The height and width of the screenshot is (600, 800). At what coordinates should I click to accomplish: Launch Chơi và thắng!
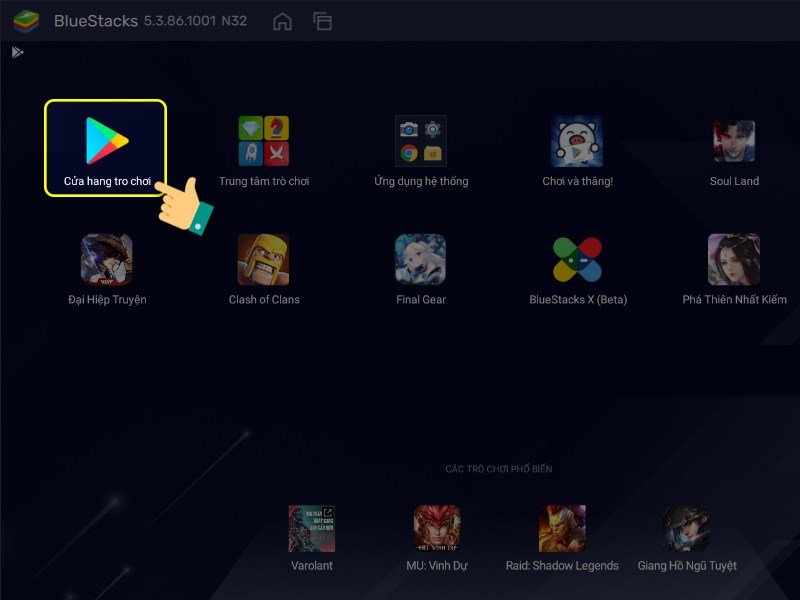575,142
